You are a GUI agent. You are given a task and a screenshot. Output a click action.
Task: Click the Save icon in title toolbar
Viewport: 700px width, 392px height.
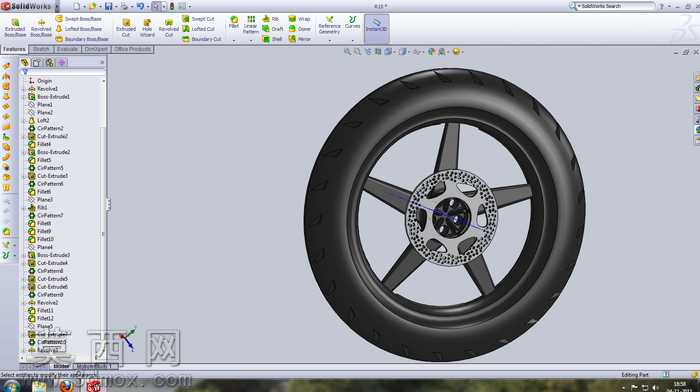pos(108,6)
